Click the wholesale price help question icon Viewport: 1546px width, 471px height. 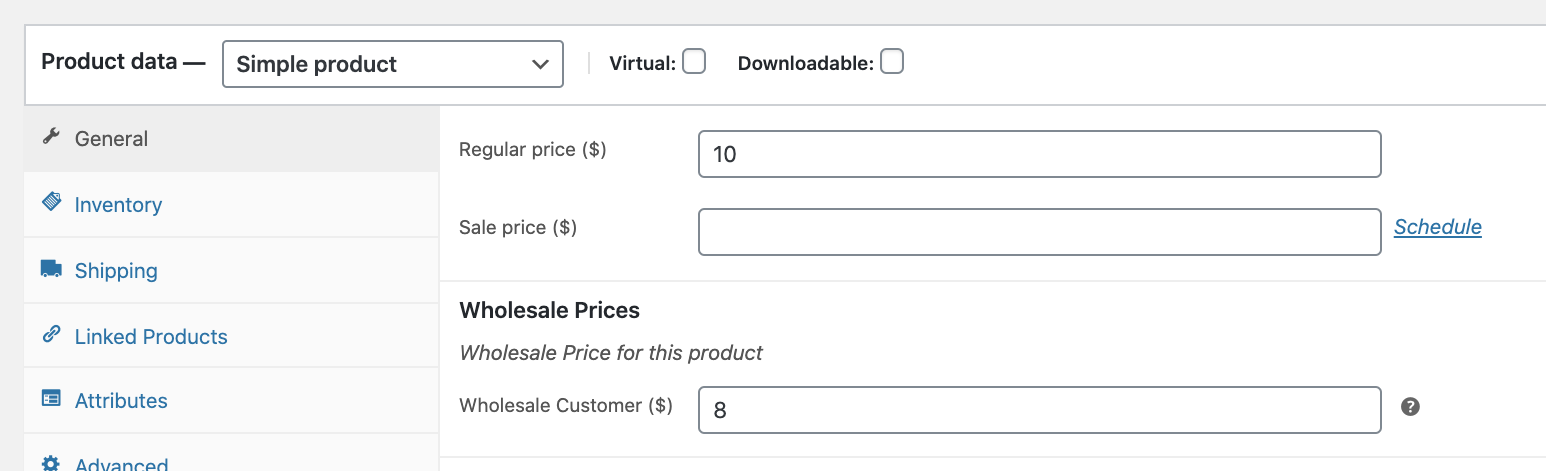tap(1410, 406)
